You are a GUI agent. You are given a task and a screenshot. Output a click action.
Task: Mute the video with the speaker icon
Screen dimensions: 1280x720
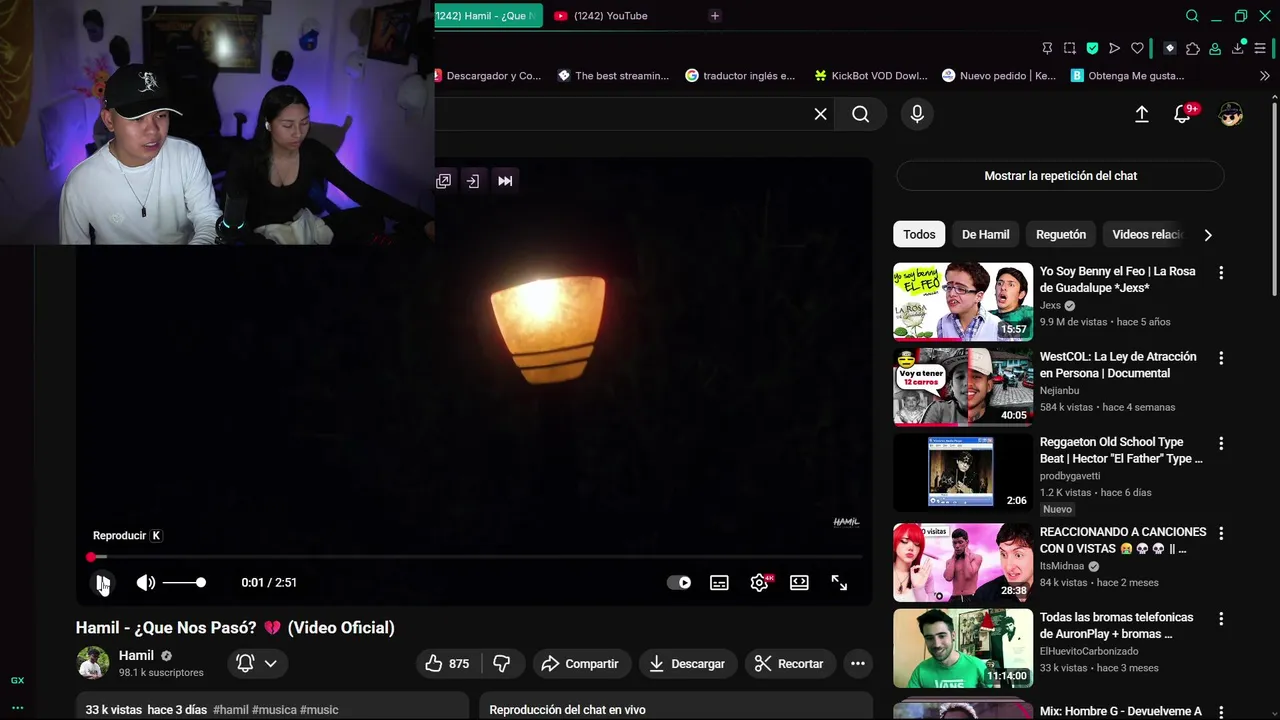click(146, 583)
